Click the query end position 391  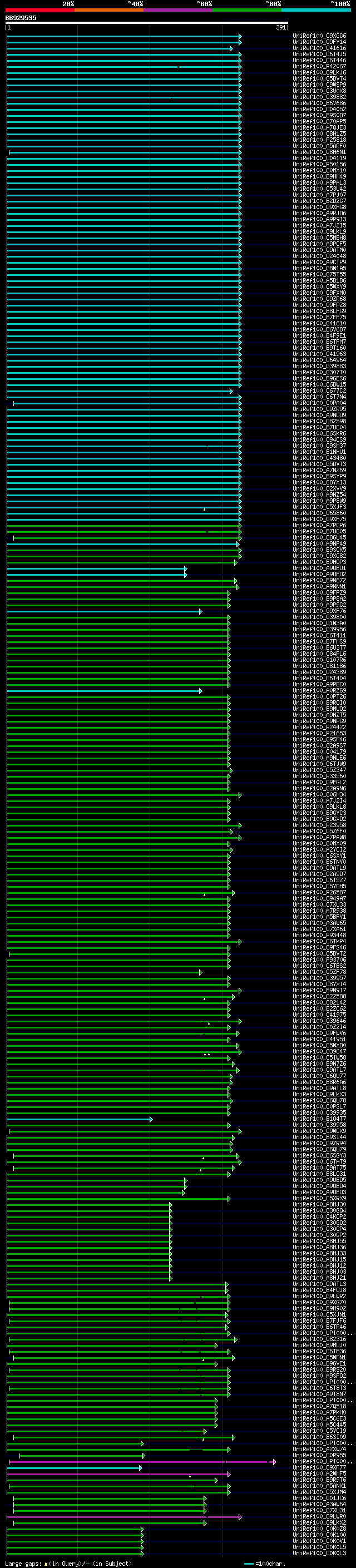(281, 27)
